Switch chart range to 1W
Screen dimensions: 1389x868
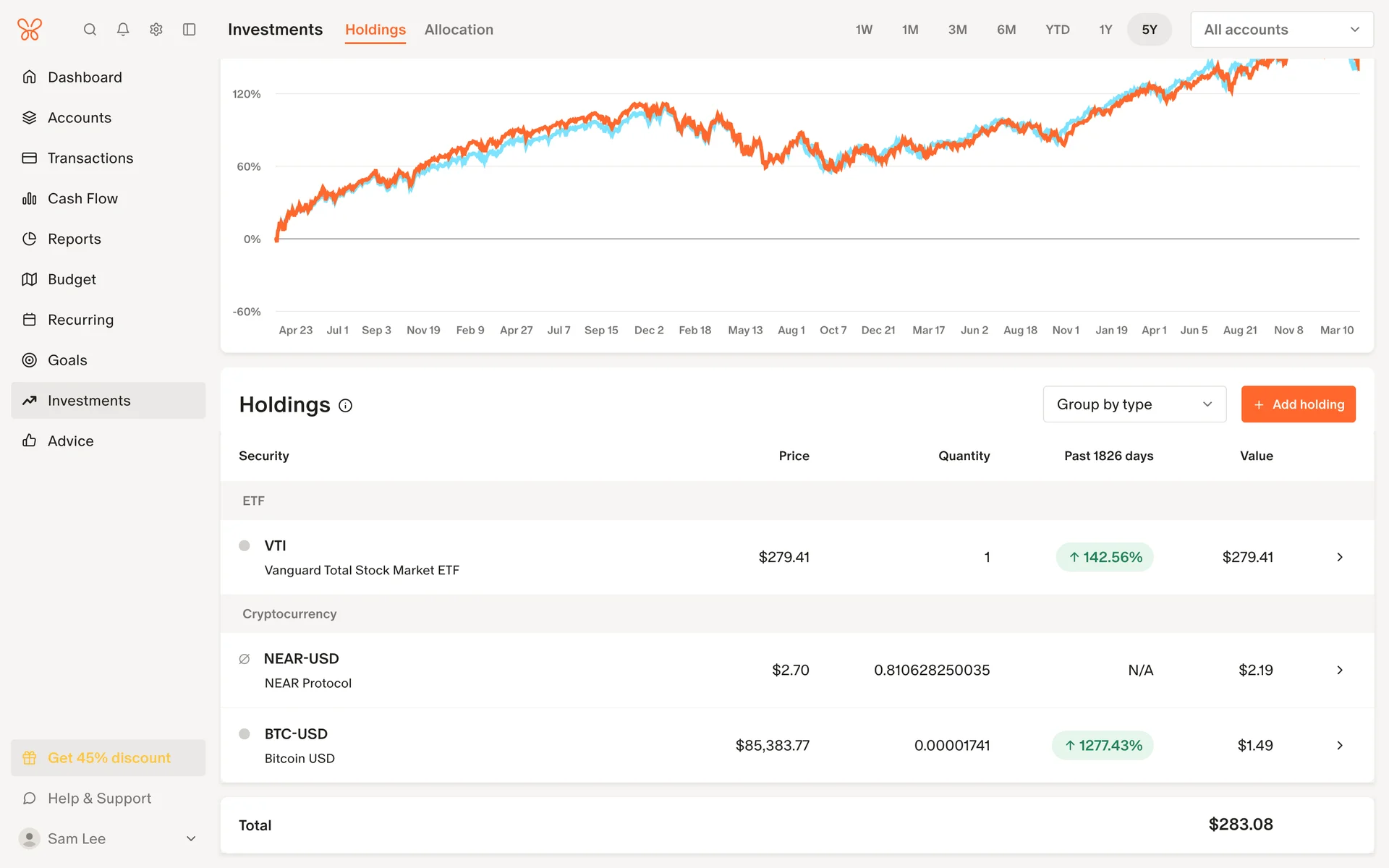[864, 30]
